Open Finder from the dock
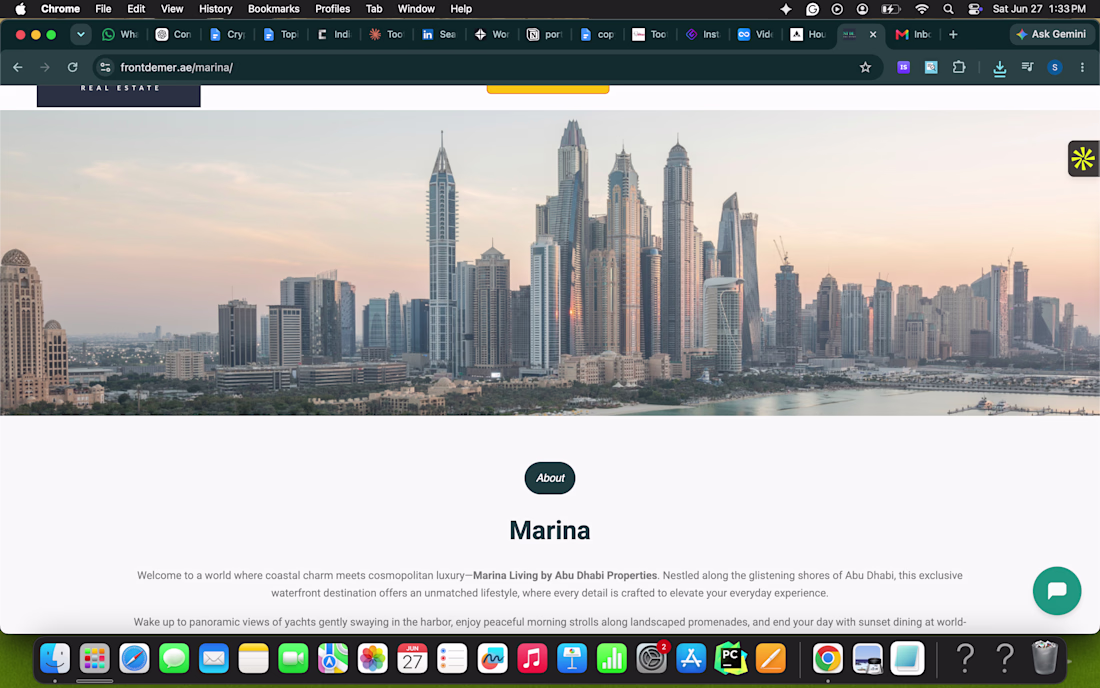This screenshot has height=688, width=1100. 55,659
